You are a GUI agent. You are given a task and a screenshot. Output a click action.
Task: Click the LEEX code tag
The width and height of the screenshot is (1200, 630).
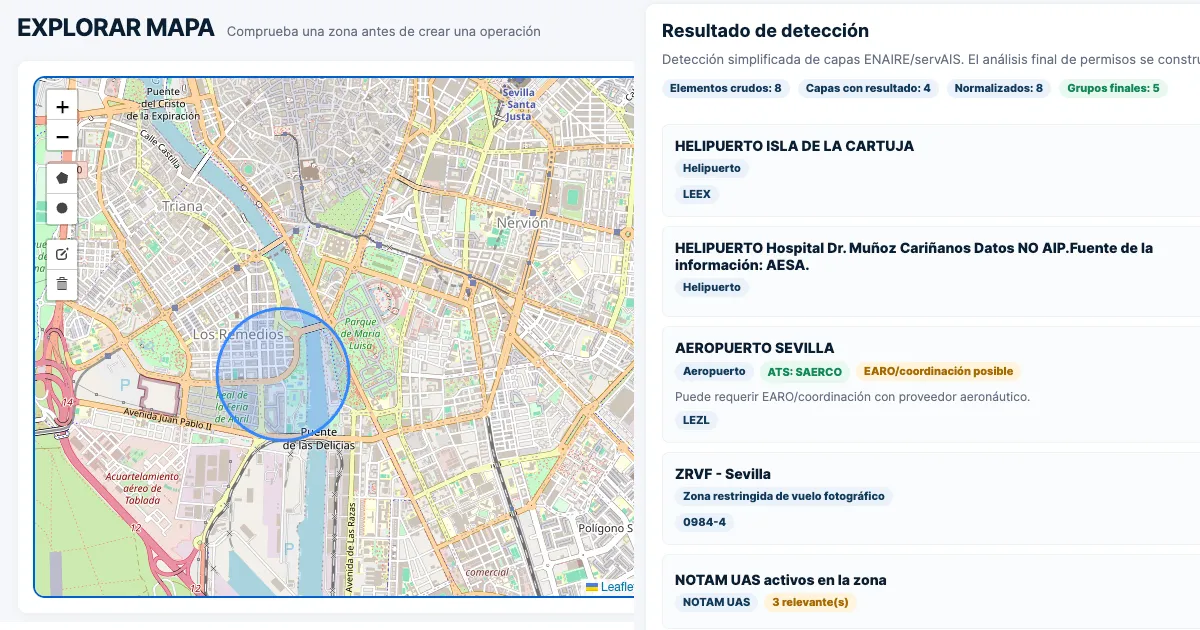(x=697, y=194)
